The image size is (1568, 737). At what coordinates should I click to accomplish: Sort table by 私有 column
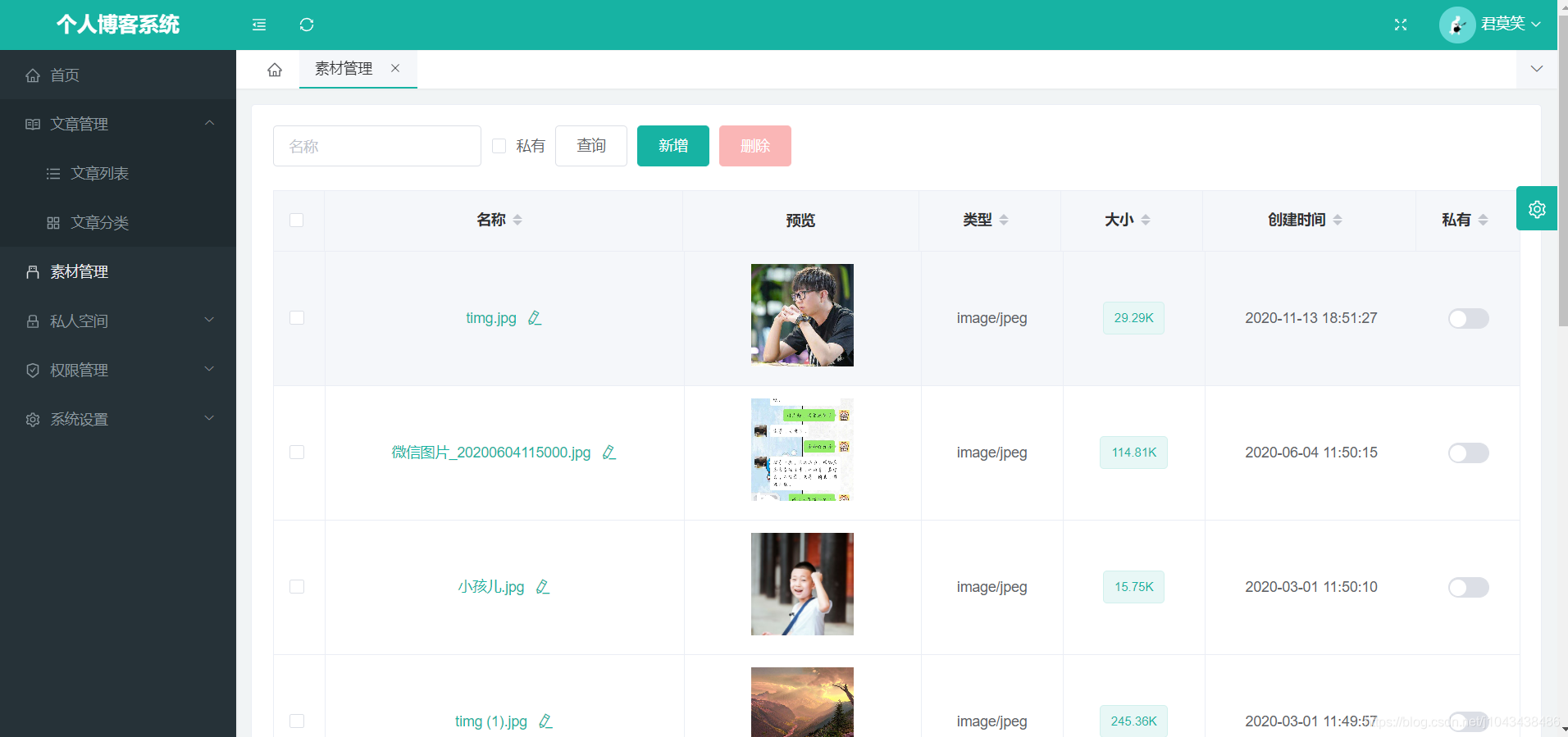click(1483, 220)
